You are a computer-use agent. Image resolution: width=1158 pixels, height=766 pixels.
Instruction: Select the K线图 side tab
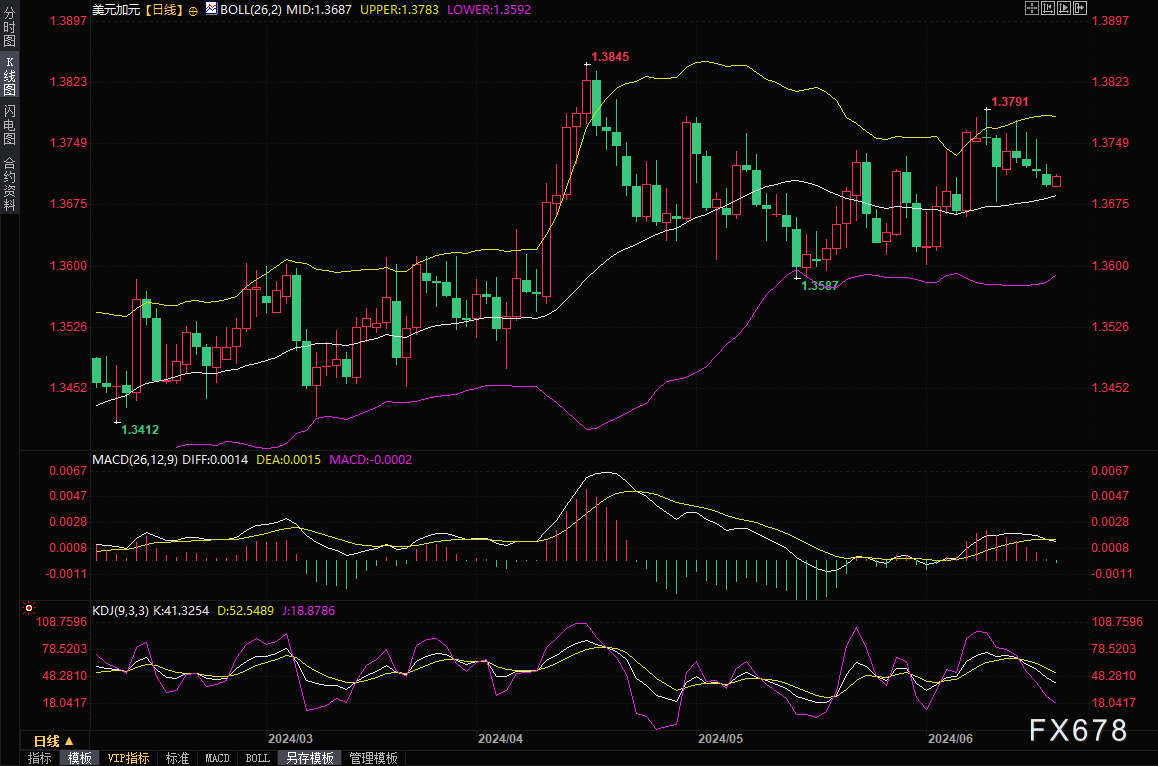pos(9,76)
